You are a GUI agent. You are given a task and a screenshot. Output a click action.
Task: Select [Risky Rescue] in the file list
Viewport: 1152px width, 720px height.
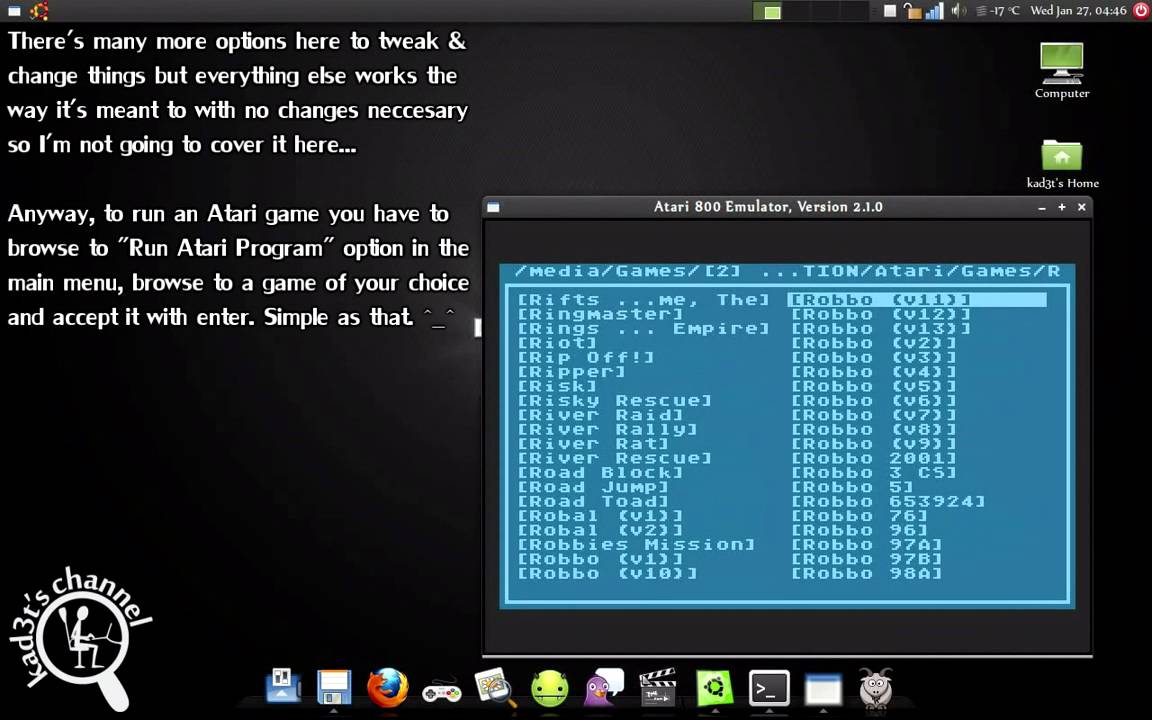point(615,400)
